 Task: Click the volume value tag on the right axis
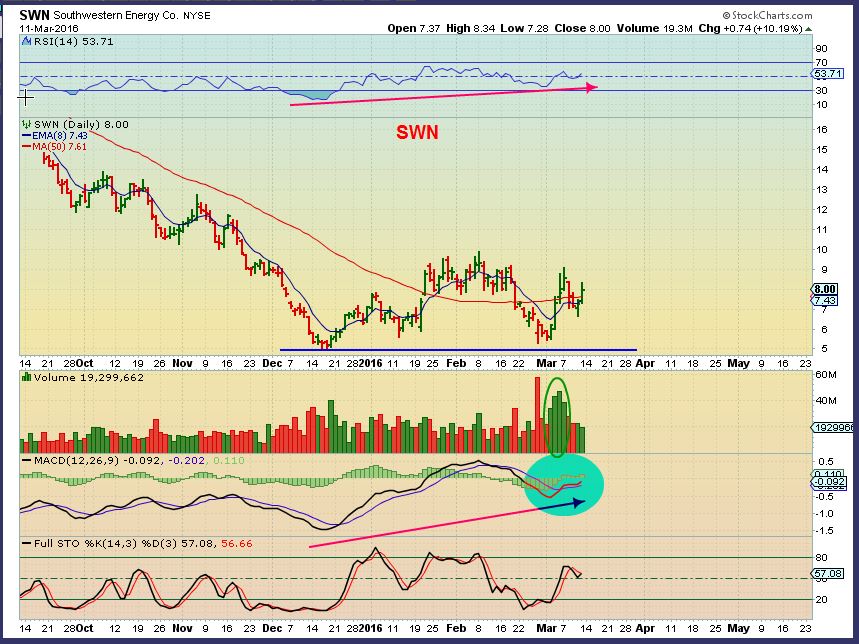[x=834, y=427]
